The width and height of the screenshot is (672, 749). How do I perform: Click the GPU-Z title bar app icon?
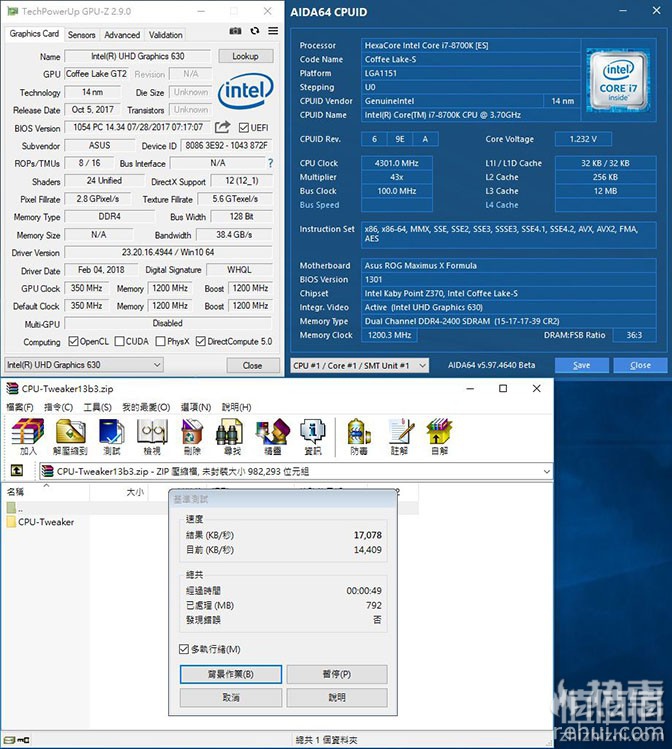click(12, 11)
